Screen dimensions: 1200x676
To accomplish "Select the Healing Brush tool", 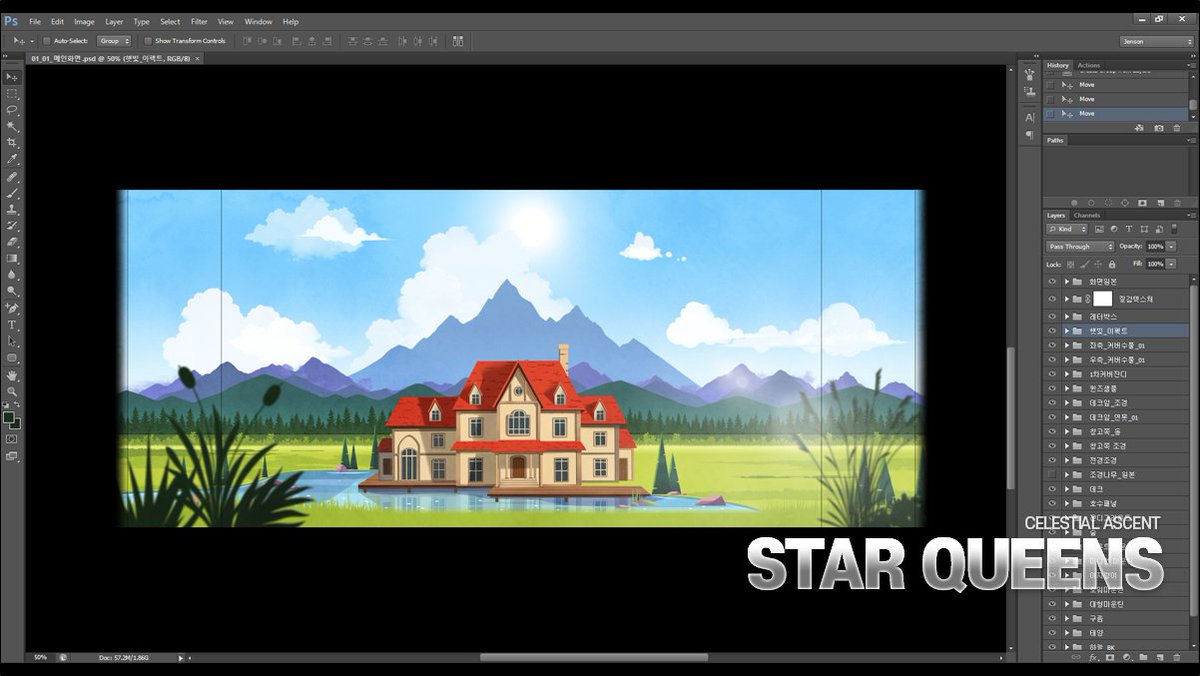I will pyautogui.click(x=12, y=177).
